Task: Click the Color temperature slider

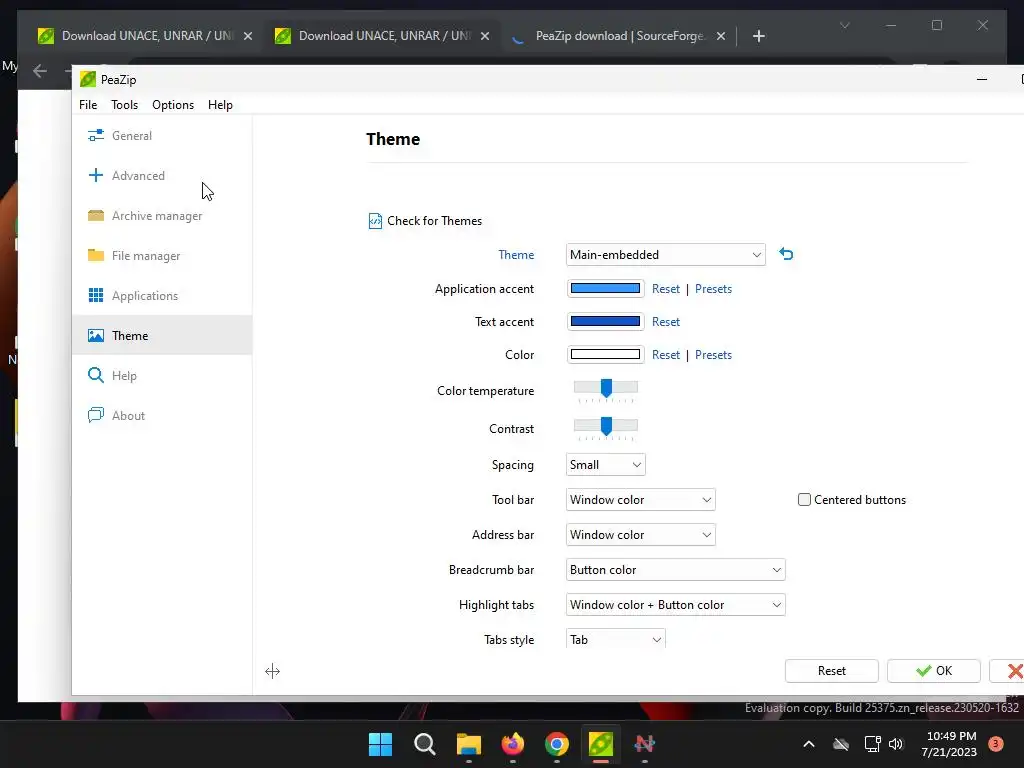Action: pos(605,390)
